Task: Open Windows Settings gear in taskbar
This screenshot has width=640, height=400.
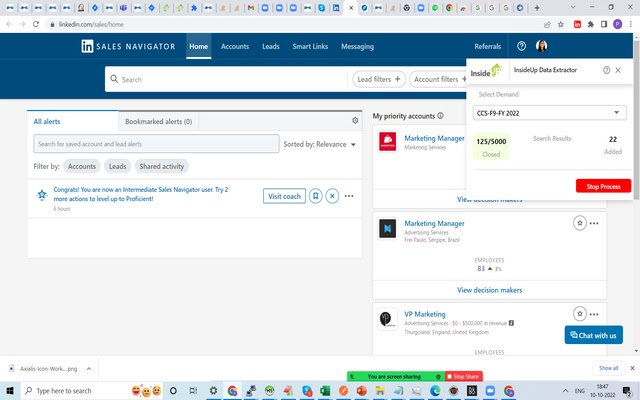Action: click(213, 391)
